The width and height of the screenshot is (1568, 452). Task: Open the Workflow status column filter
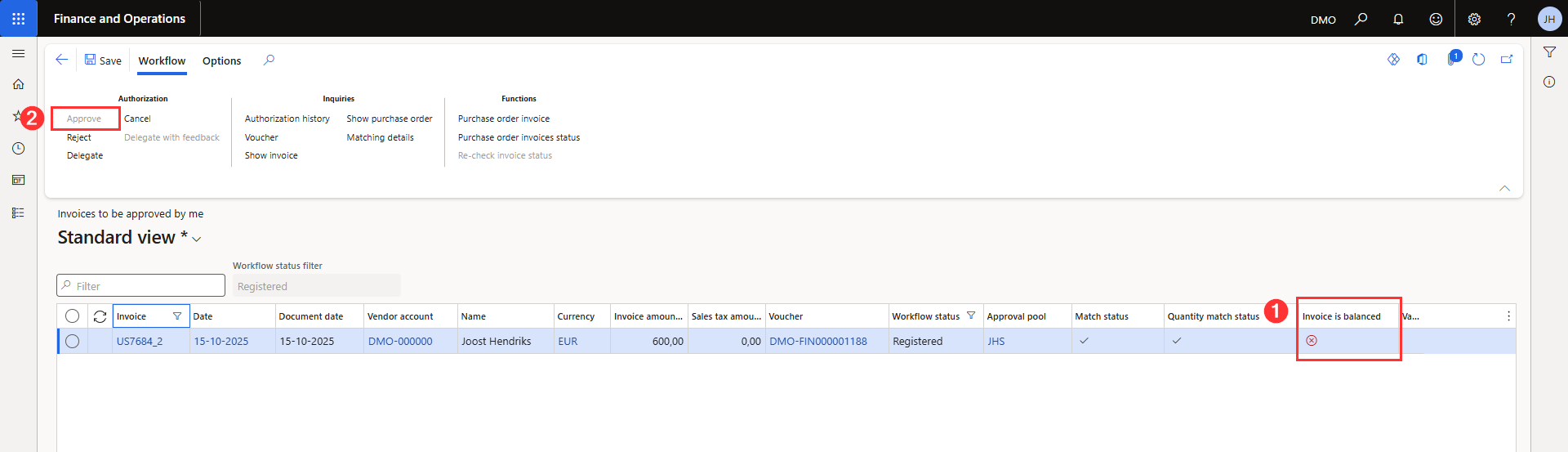click(x=971, y=316)
